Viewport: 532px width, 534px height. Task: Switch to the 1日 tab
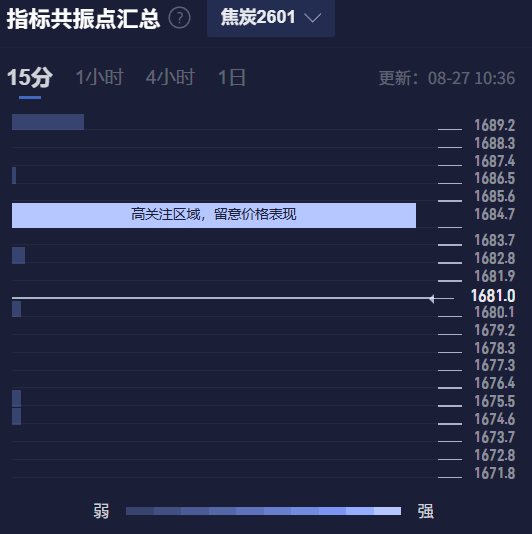[x=232, y=78]
